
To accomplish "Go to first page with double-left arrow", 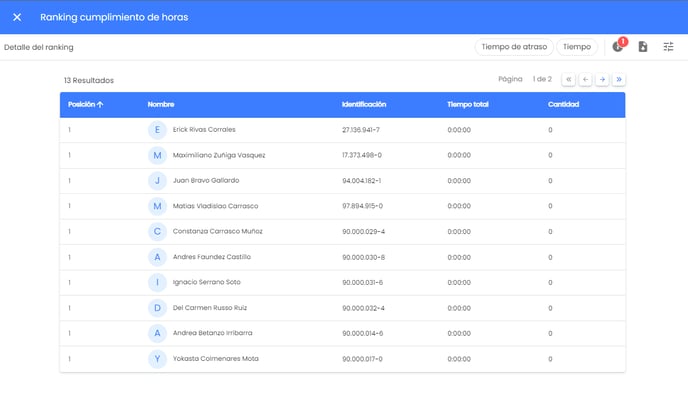I will [x=568, y=79].
